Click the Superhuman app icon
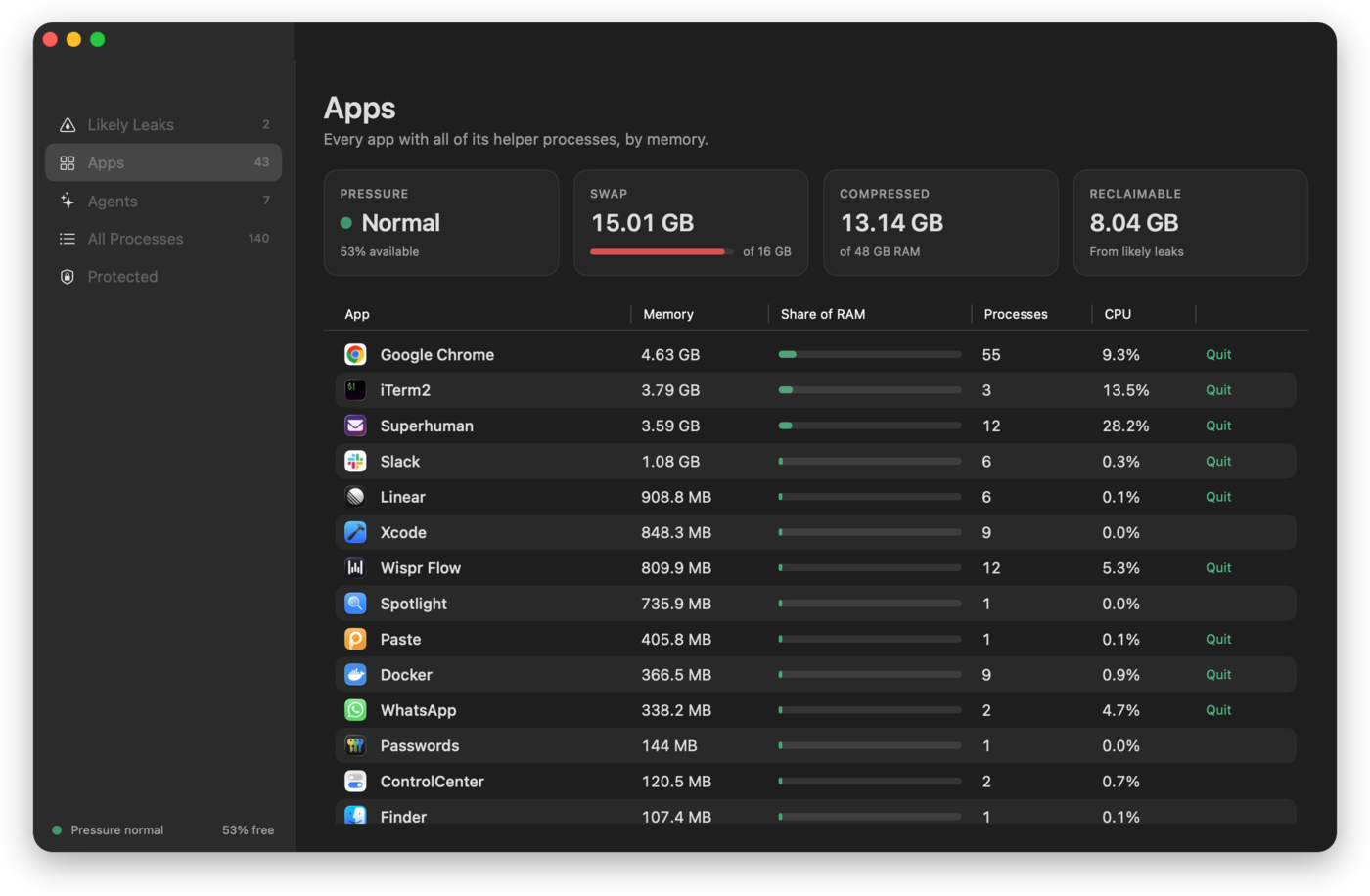This screenshot has height=896, width=1370. [355, 426]
